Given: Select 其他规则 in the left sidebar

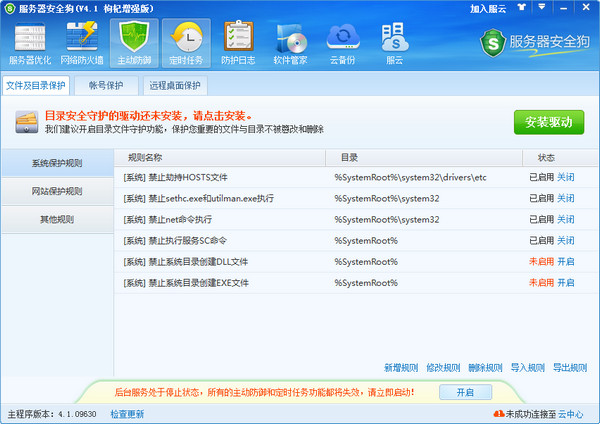Looking at the screenshot, I should tap(57, 219).
